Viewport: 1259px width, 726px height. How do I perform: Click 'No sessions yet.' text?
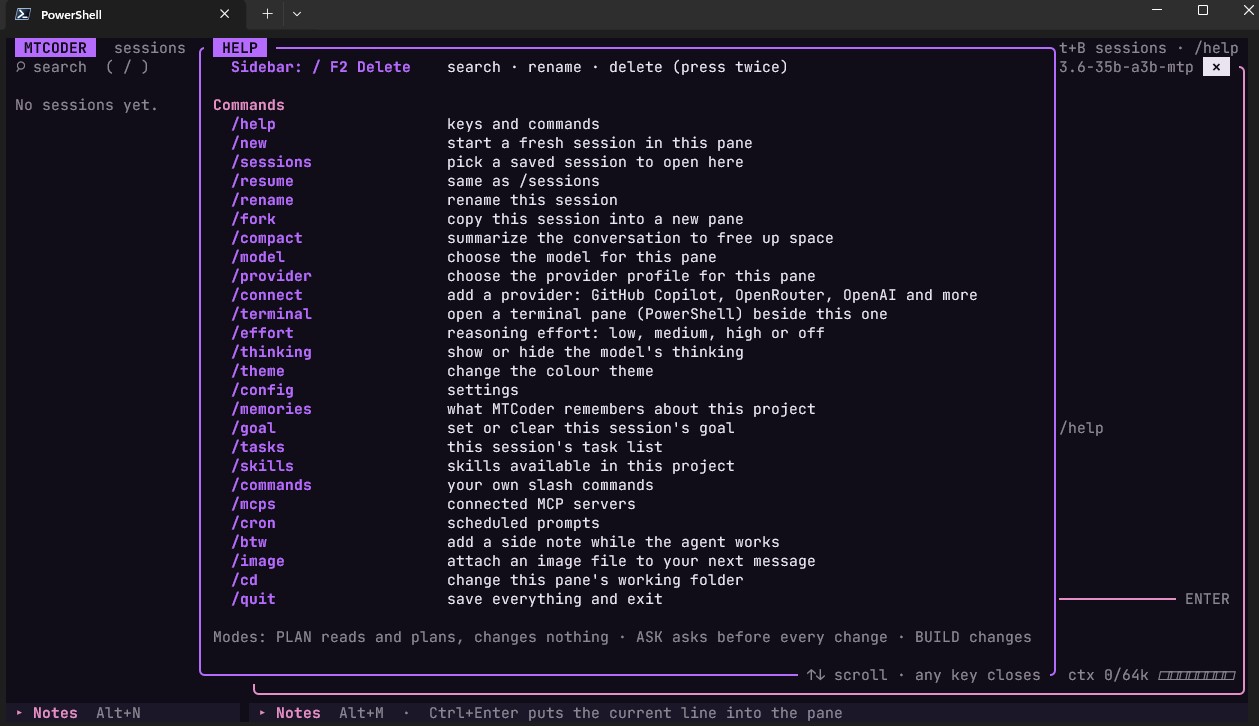[x=87, y=105]
